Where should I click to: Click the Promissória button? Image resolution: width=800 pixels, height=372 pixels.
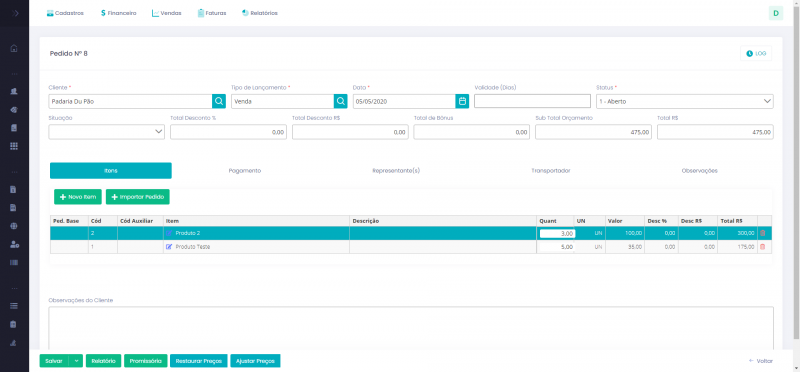click(x=146, y=361)
